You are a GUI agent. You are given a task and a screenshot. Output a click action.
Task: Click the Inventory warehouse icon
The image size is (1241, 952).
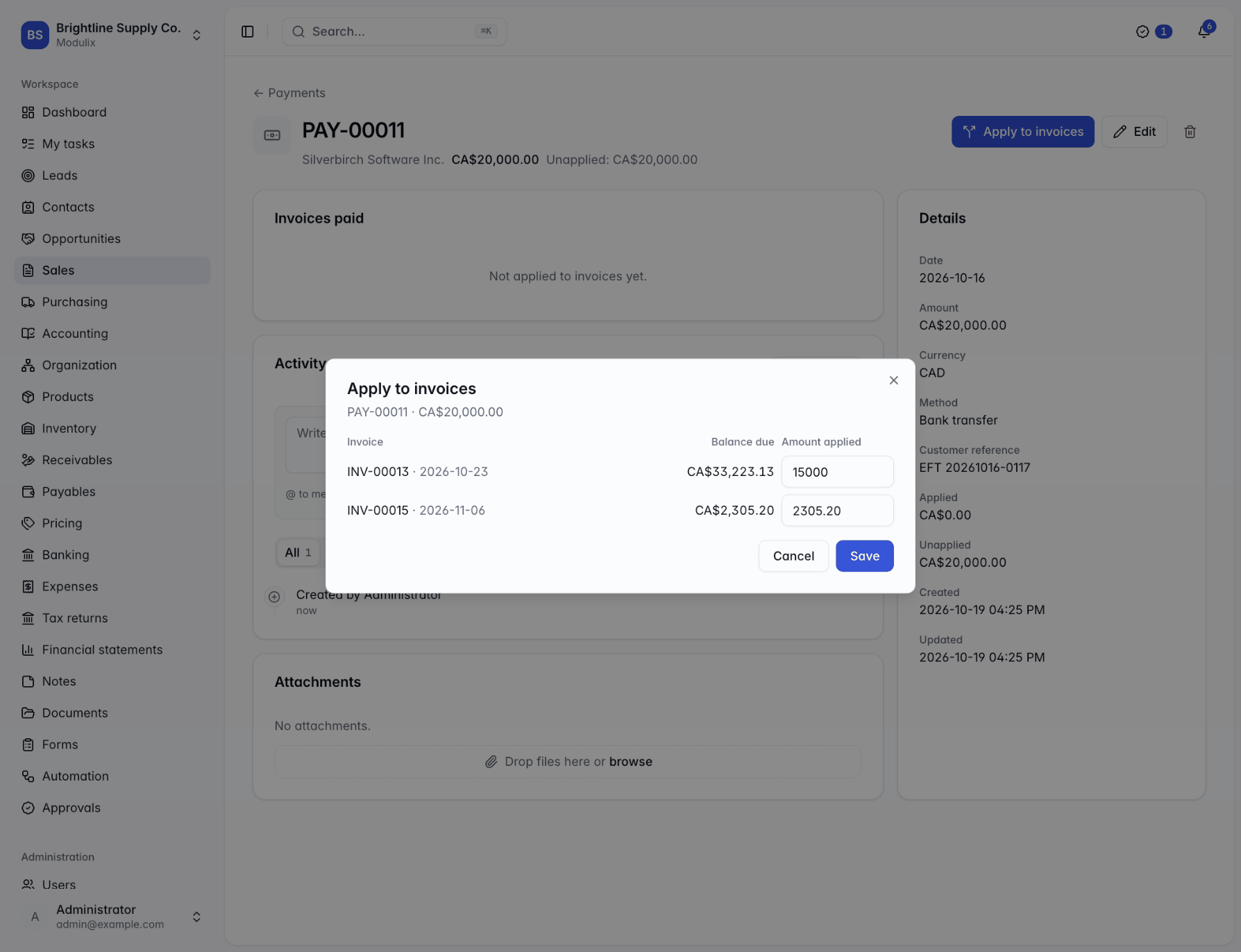tap(28, 428)
